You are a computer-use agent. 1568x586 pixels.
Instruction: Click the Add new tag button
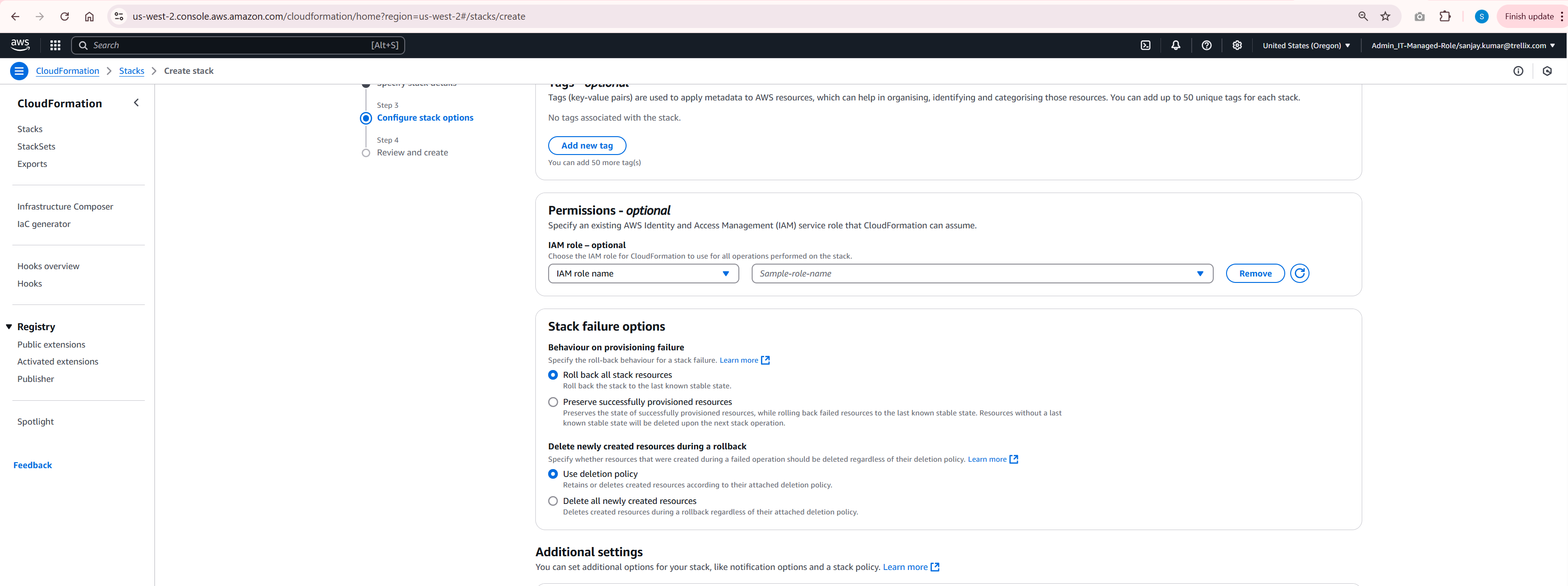(586, 145)
